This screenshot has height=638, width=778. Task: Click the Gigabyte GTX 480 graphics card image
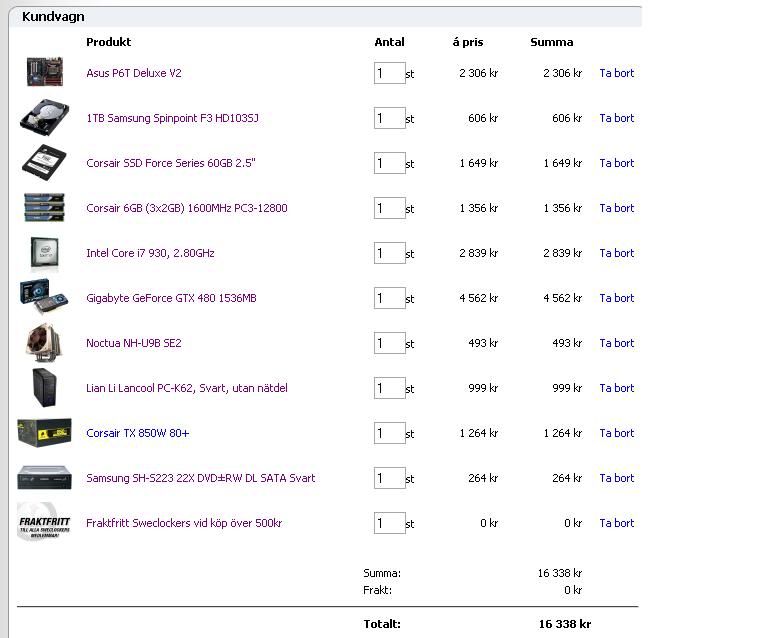(44, 298)
